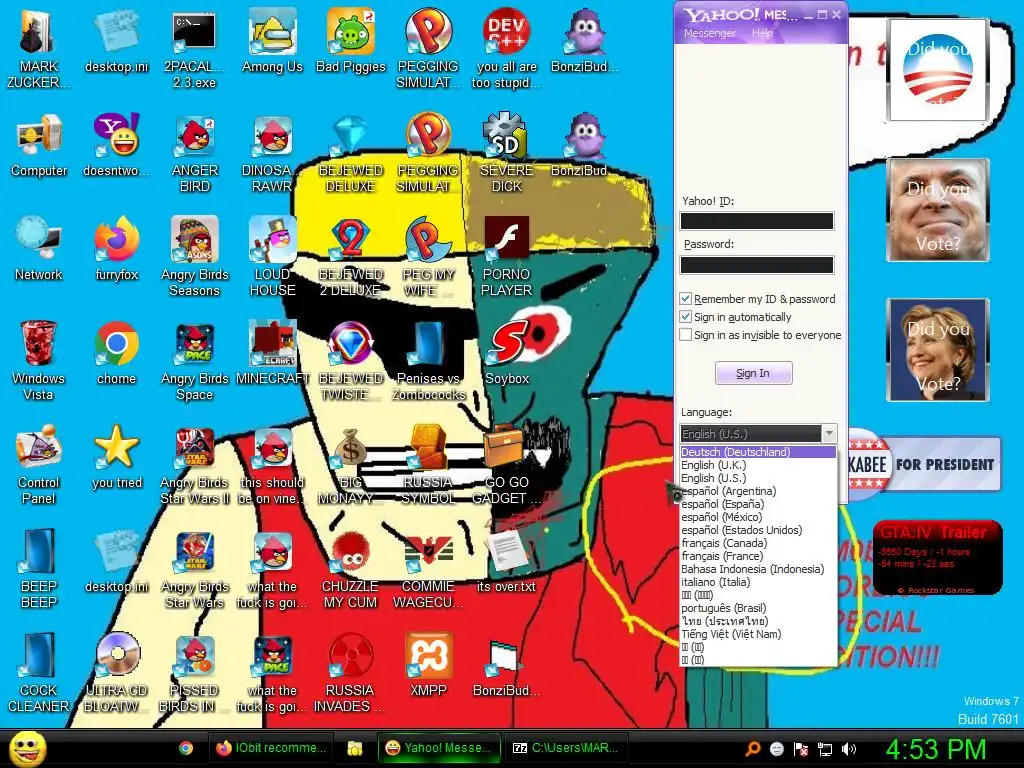This screenshot has height=768, width=1024.
Task: Open the LOUD HOUSE desktop icon
Action: pos(272,257)
